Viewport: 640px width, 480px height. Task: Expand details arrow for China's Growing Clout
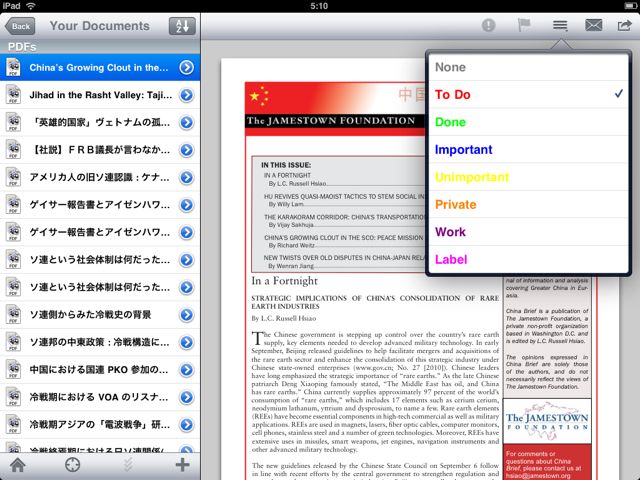pos(187,67)
